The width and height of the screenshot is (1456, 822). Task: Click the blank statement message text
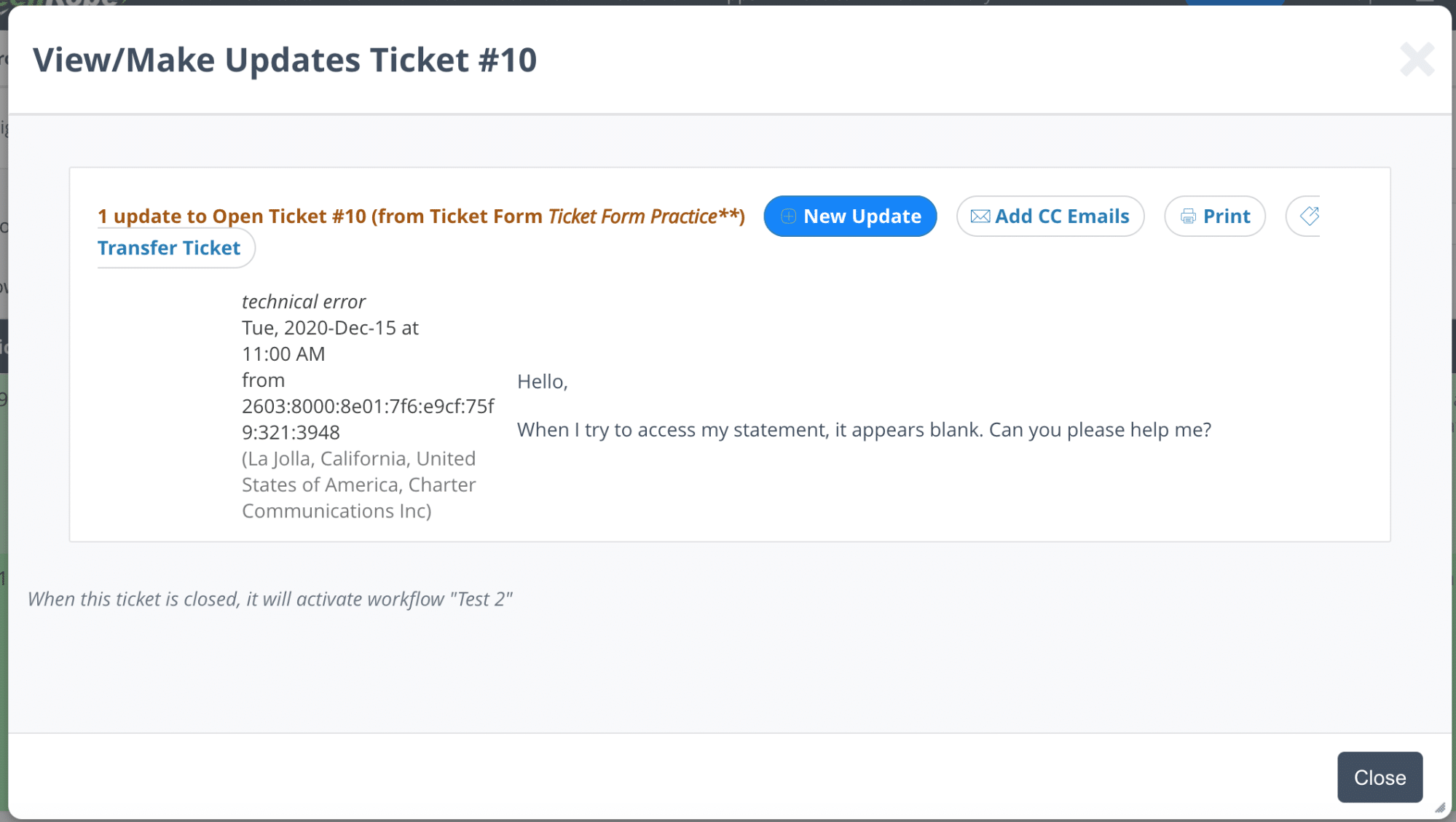coord(864,430)
